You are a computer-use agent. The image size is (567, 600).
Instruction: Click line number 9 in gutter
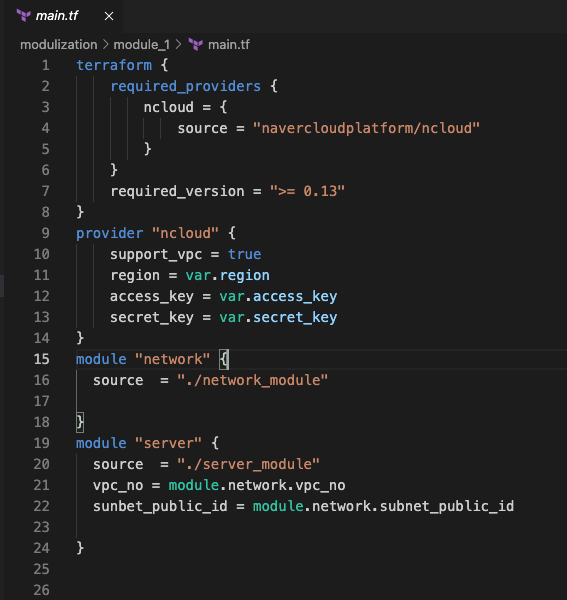coord(46,233)
